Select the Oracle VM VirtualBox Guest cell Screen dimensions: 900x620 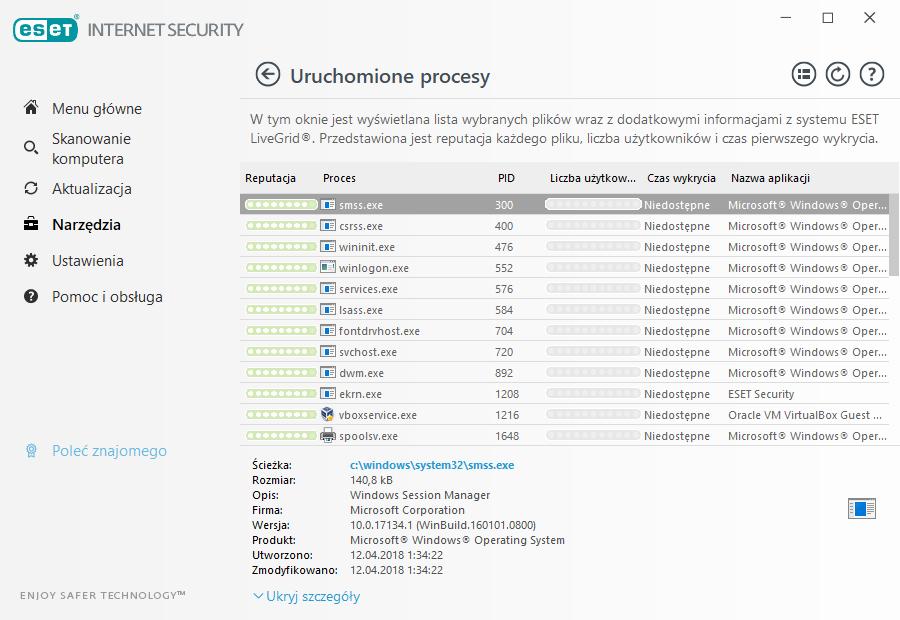point(805,415)
